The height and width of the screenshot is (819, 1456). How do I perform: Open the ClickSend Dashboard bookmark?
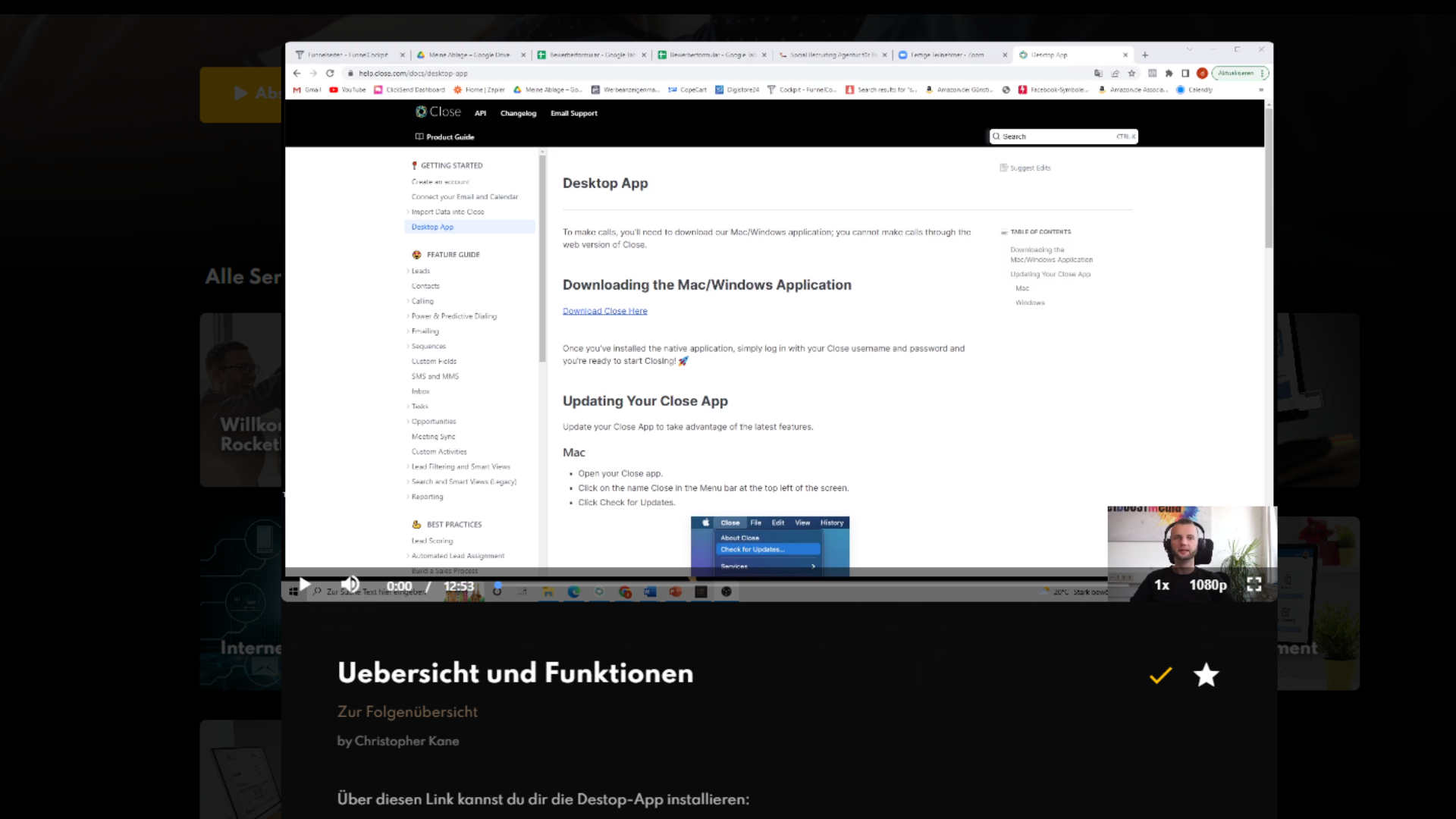point(409,89)
